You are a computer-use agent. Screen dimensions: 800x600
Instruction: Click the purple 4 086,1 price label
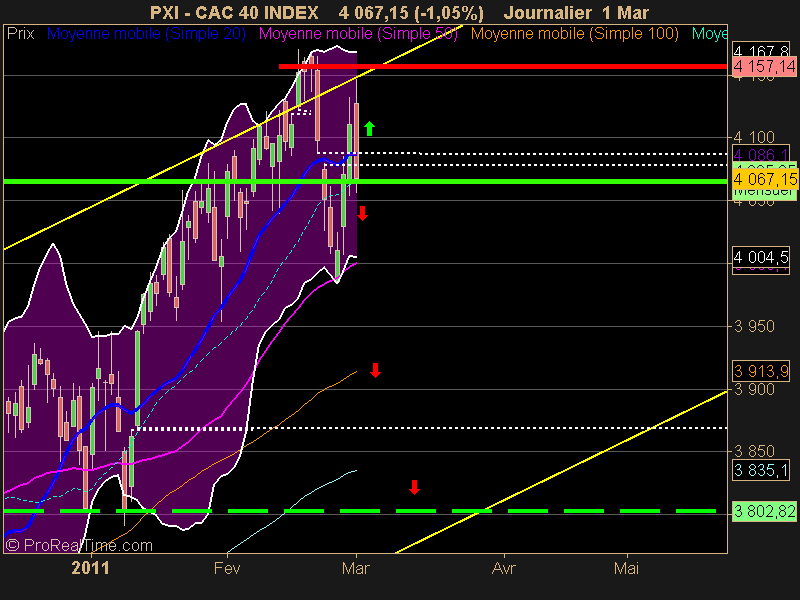761,155
